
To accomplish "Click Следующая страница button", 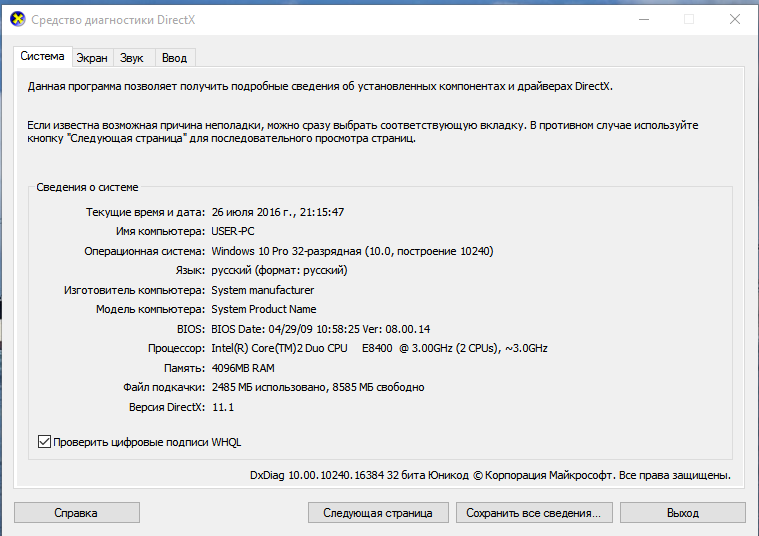I will (378, 513).
